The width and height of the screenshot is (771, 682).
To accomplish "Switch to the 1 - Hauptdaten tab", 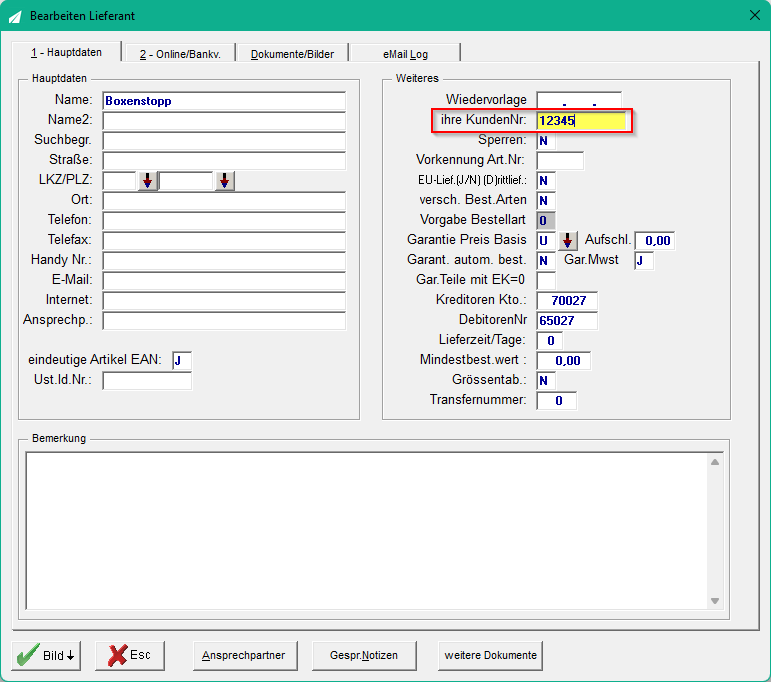I will tap(66, 52).
